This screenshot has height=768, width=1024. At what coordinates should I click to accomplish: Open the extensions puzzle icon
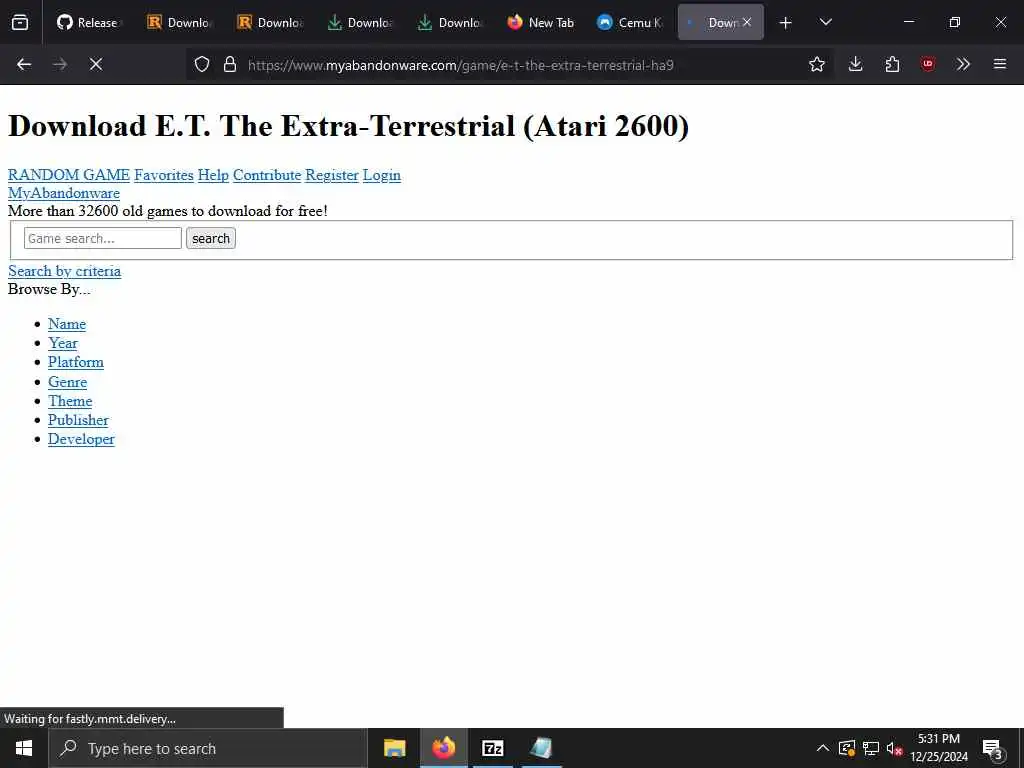click(892, 64)
